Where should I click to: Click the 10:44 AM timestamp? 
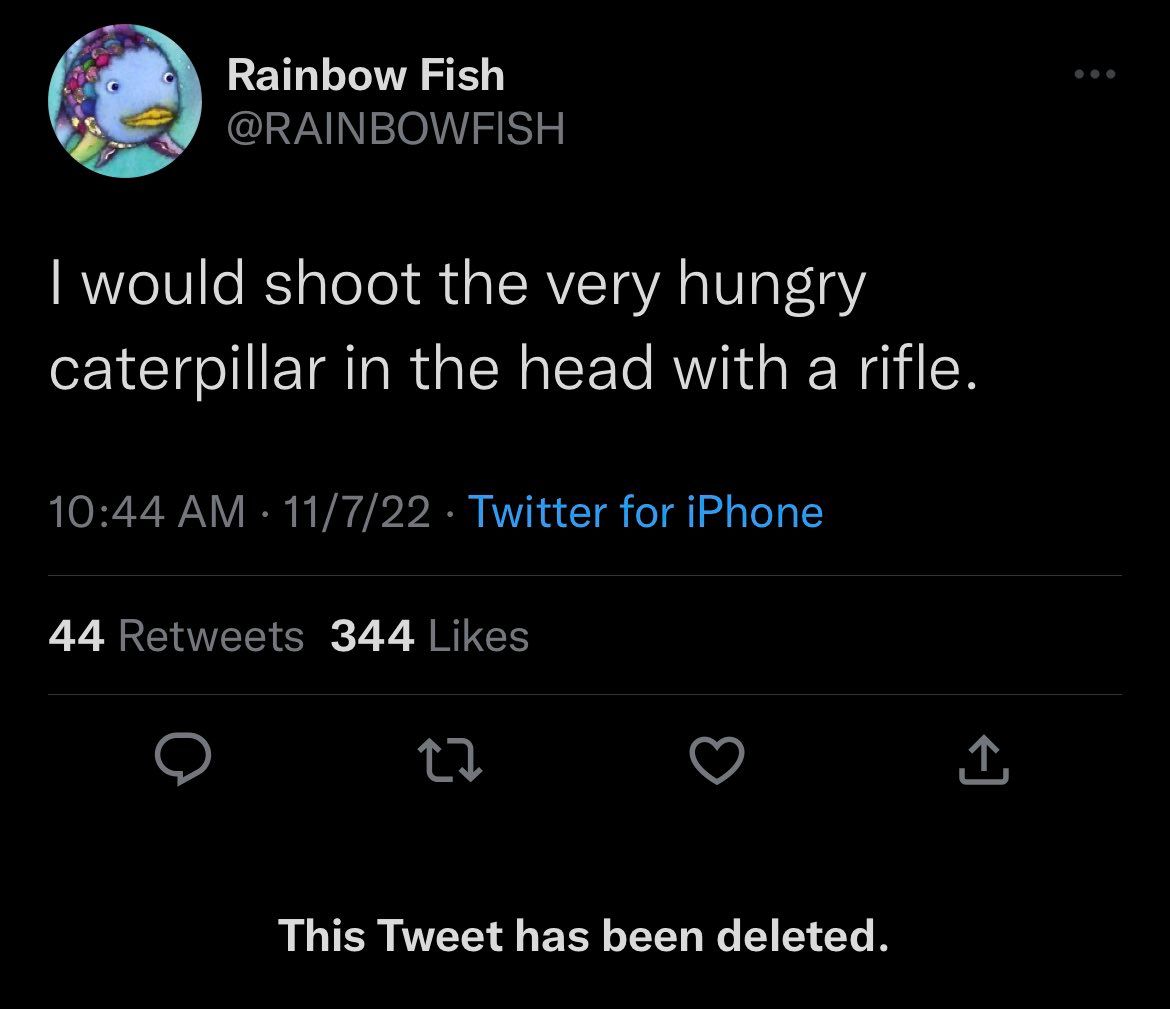146,512
